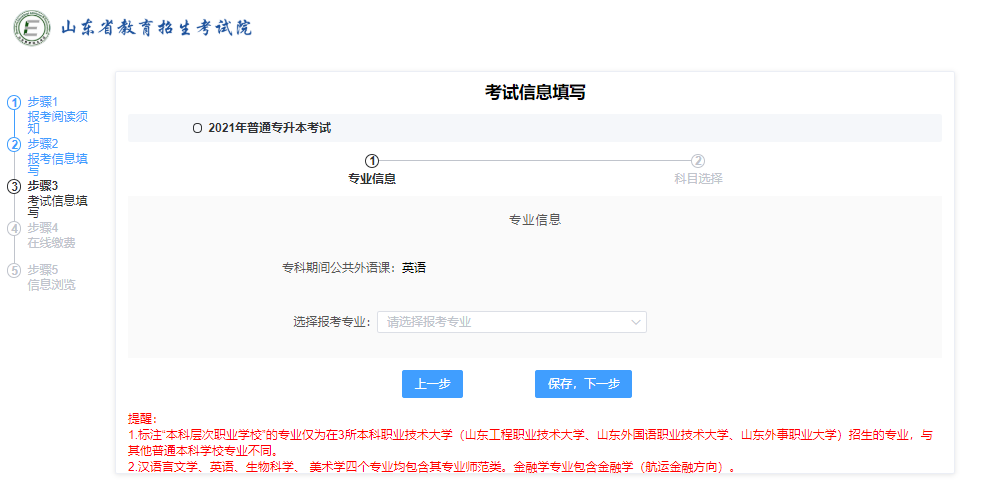
Task: Click the 上一步 button
Action: [x=432, y=384]
